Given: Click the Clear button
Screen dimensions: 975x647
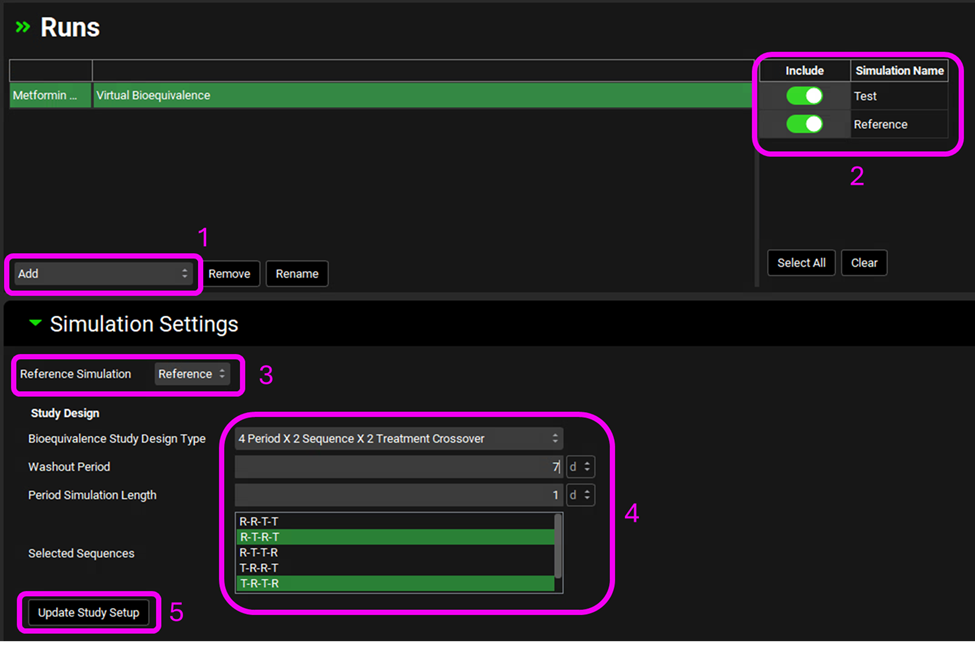Looking at the screenshot, I should tap(864, 263).
